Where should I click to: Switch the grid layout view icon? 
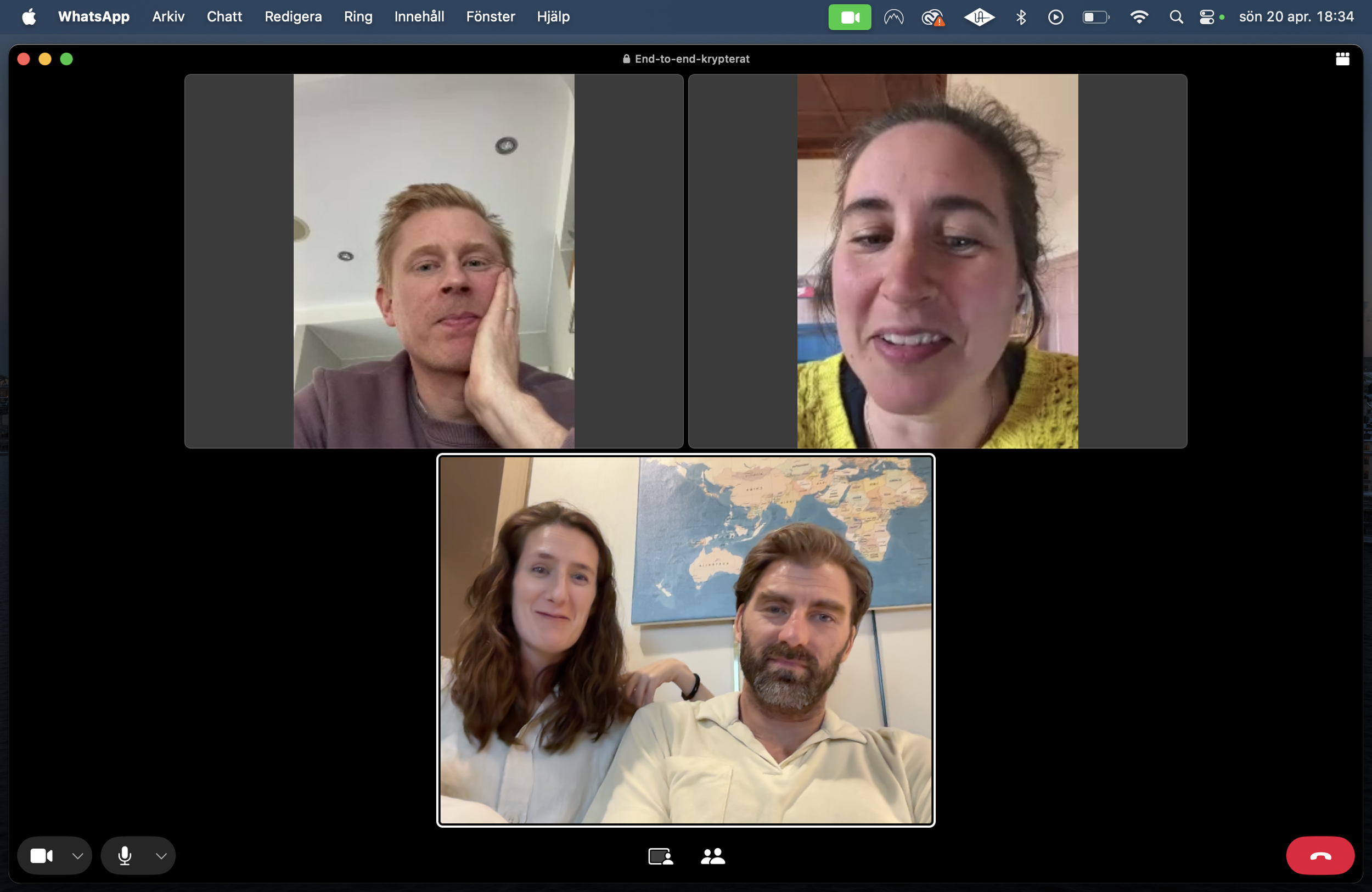point(1342,59)
